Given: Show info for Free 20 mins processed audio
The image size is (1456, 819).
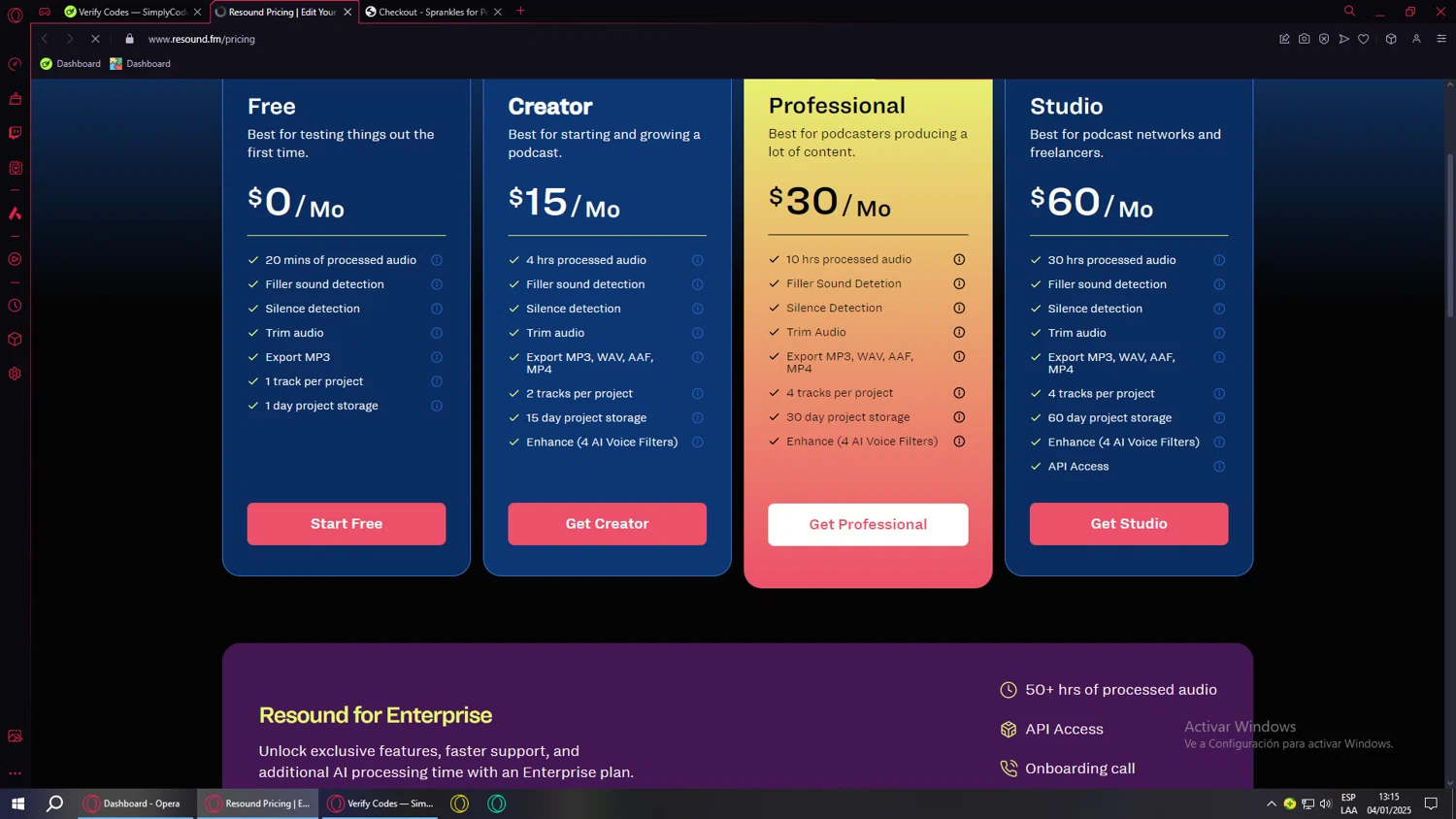Looking at the screenshot, I should point(437,260).
